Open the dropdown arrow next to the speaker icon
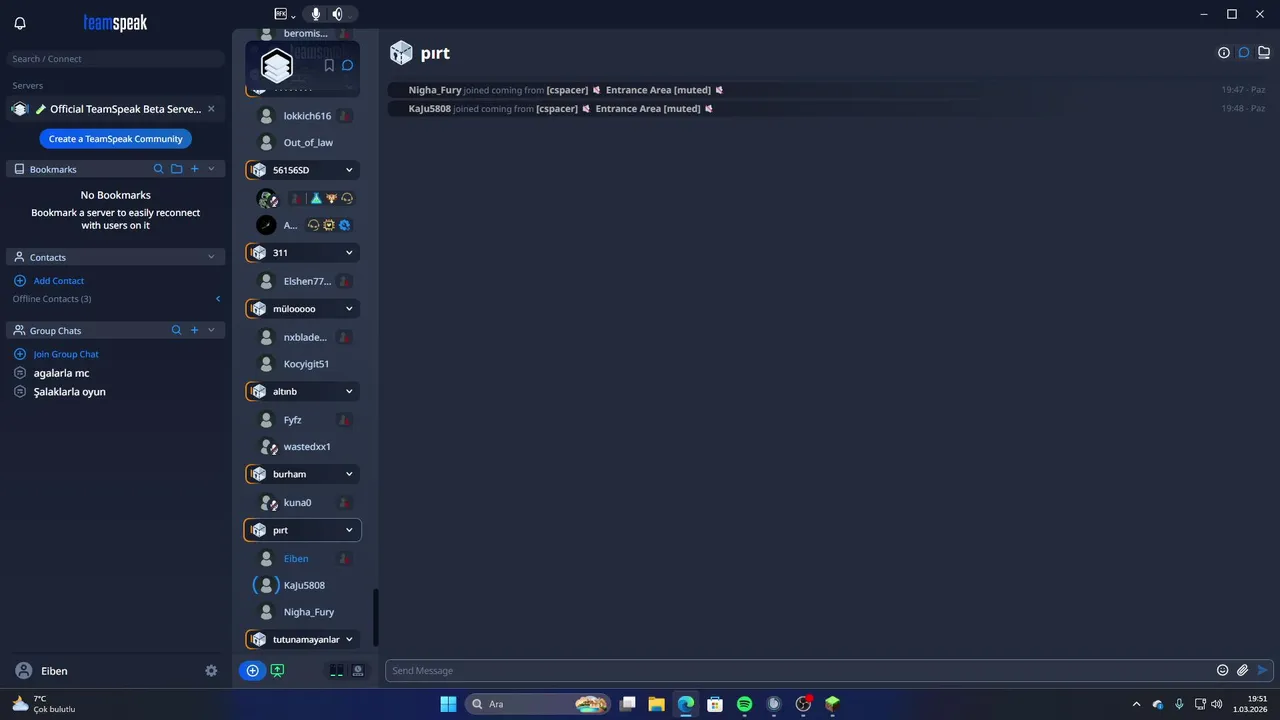Image resolution: width=1280 pixels, height=720 pixels. [351, 15]
